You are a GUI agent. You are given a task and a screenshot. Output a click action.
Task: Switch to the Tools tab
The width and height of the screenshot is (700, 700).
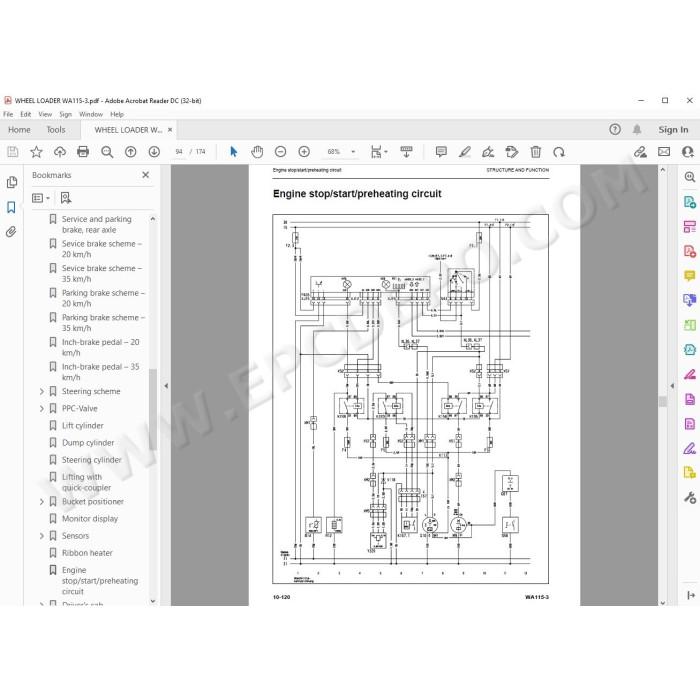56,130
